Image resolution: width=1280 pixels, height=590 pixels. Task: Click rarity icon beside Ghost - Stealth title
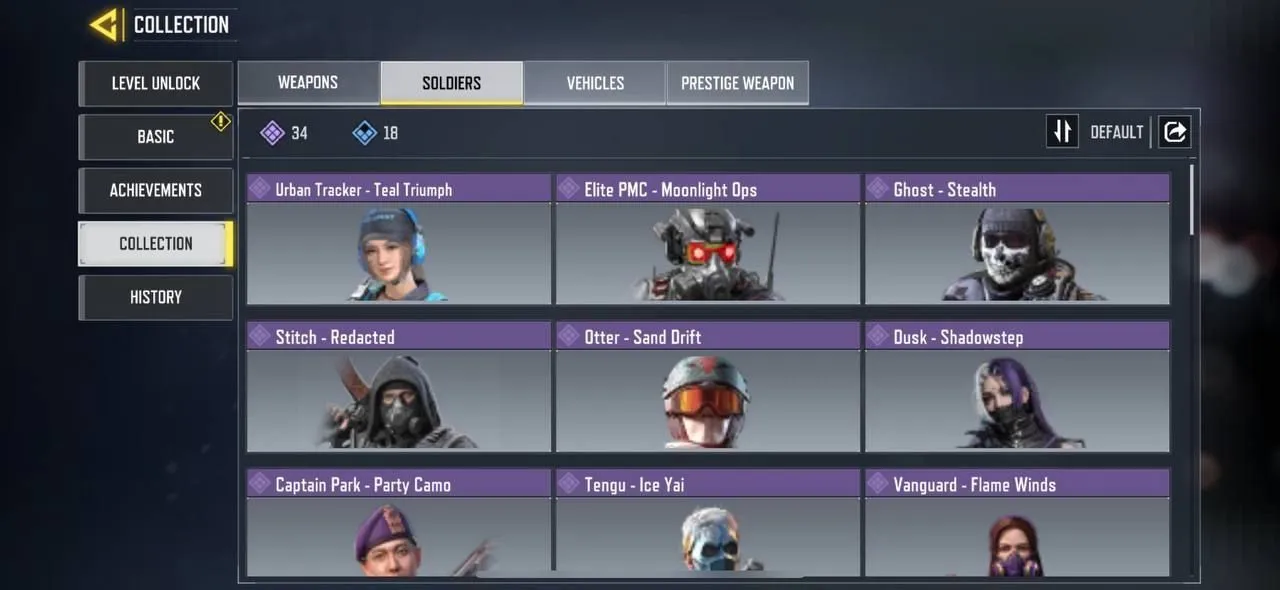(x=878, y=189)
